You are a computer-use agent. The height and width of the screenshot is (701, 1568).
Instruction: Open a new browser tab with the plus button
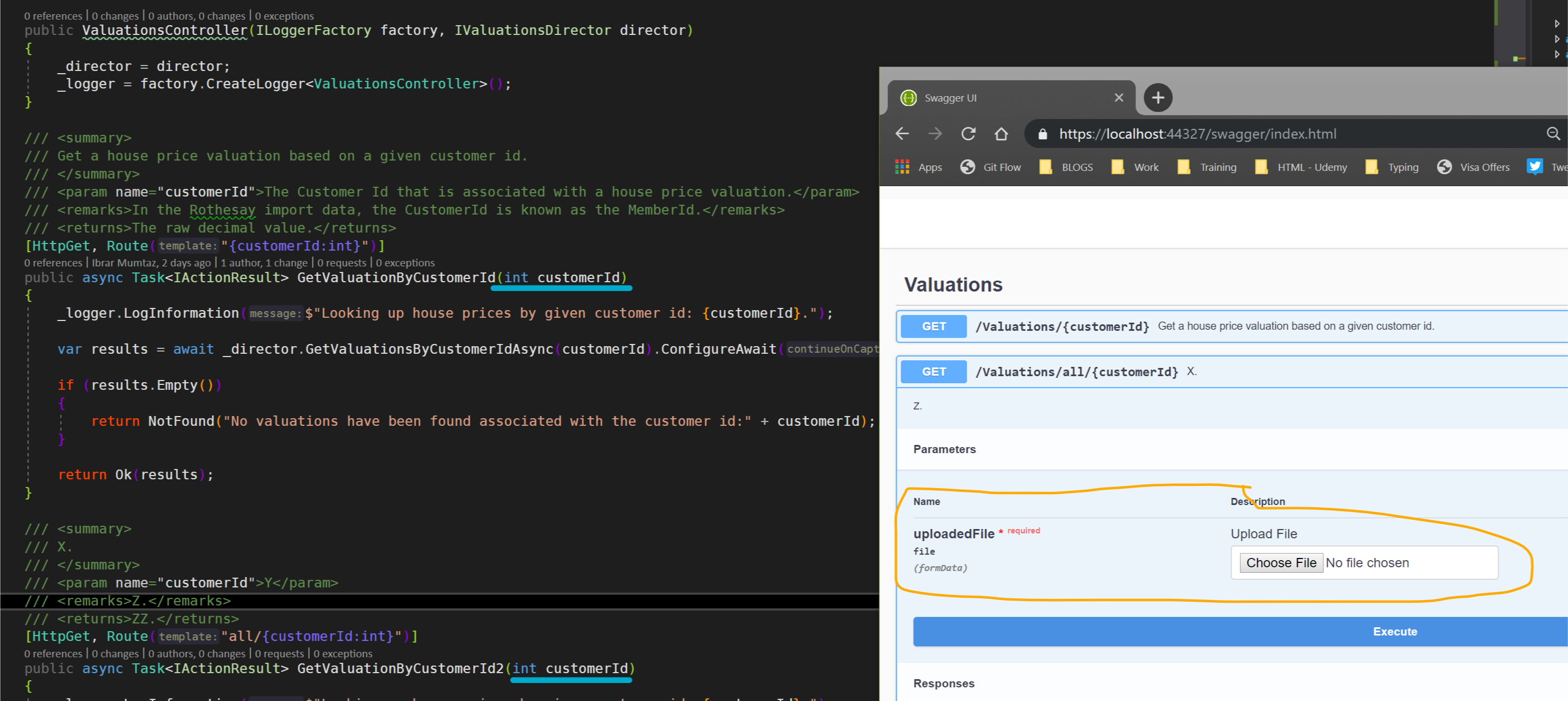click(x=1157, y=97)
